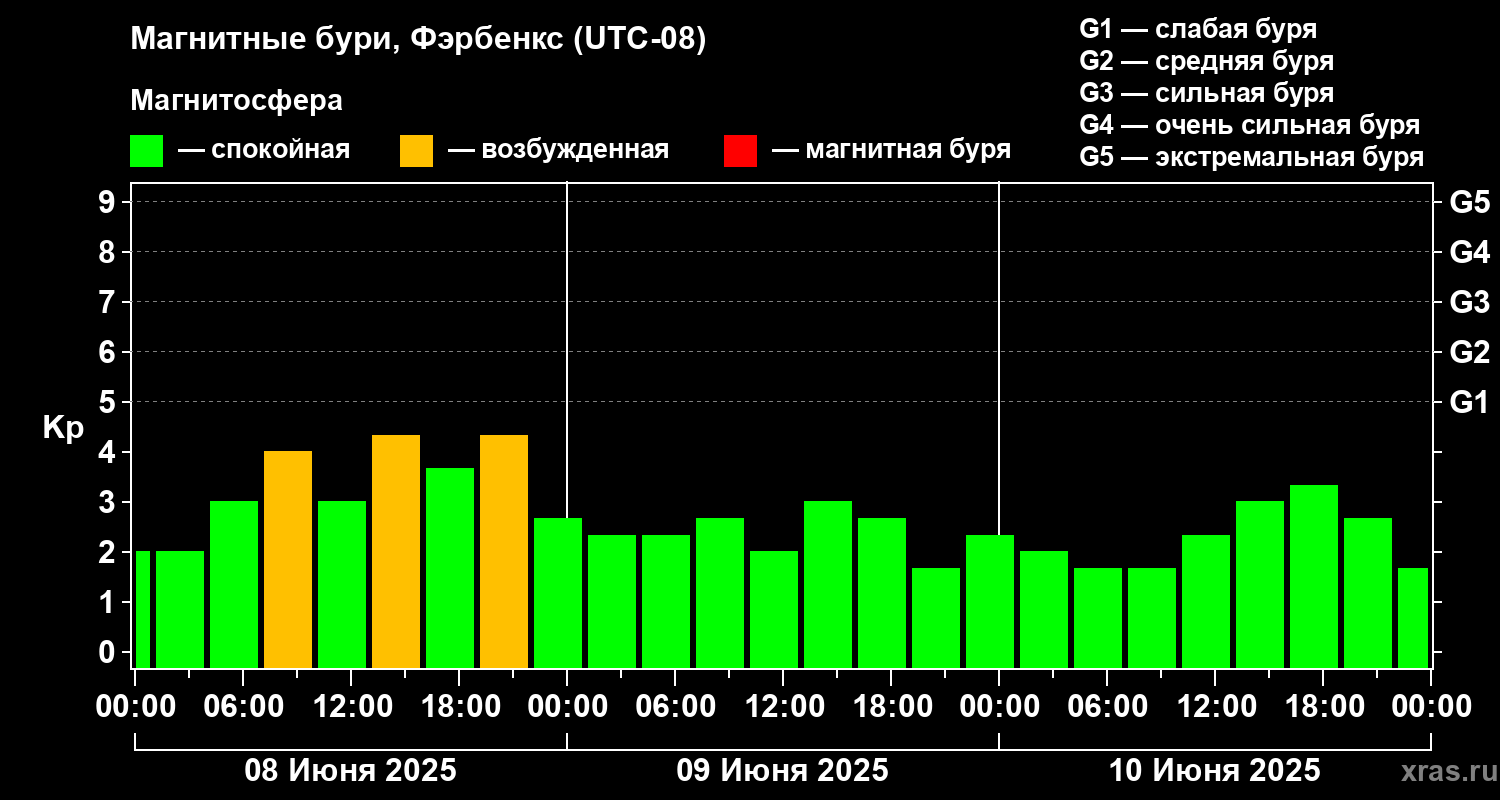This screenshot has height=800, width=1500.
Task: Click the final narrow bar ending 10 Июня
Action: pyautogui.click(x=1413, y=618)
